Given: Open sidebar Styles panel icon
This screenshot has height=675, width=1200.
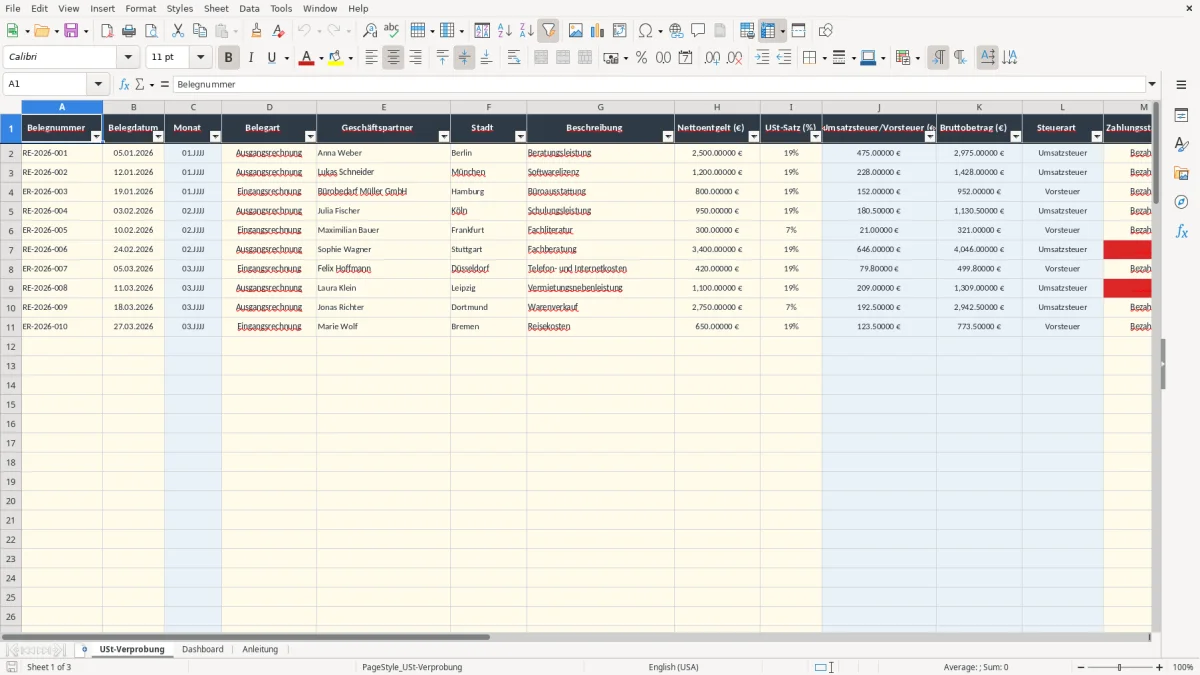Looking at the screenshot, I should click(x=1181, y=145).
